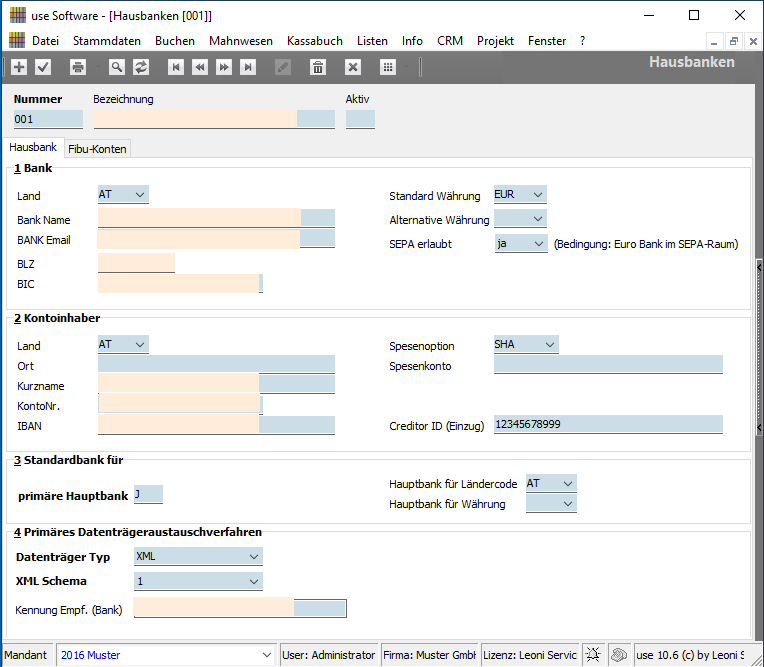Screen dimensions: 764x667
Task: Click the add new record plus icon
Action: pos(19,67)
